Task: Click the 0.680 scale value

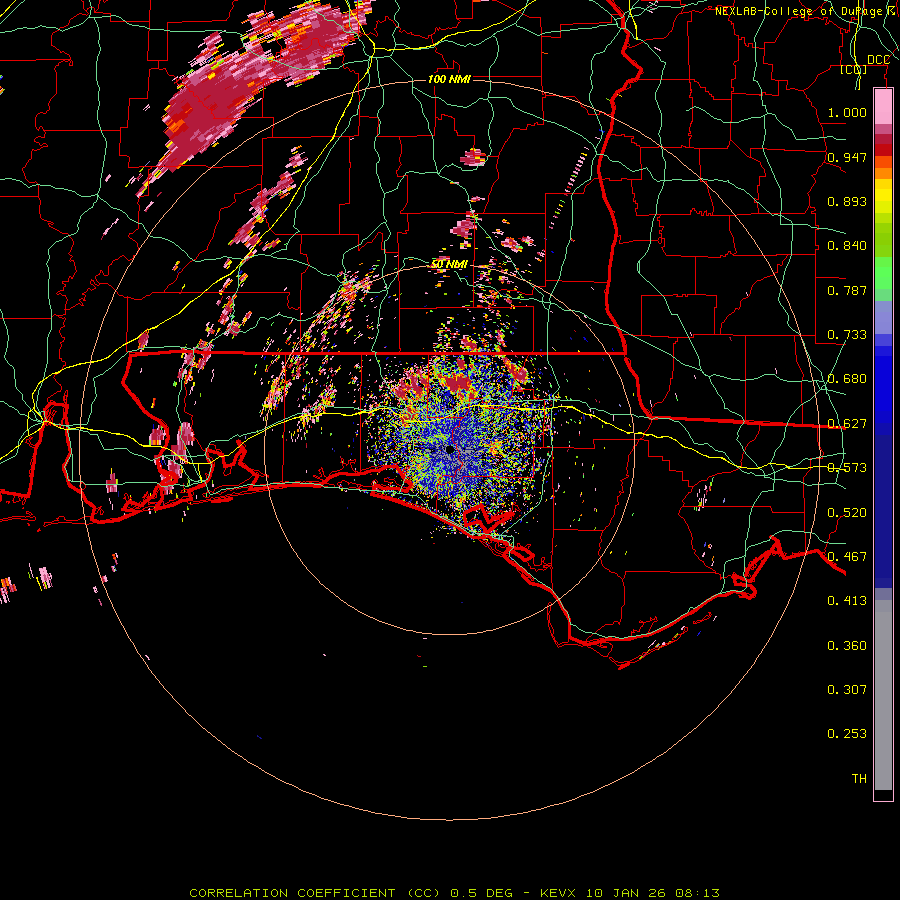Action: point(847,379)
